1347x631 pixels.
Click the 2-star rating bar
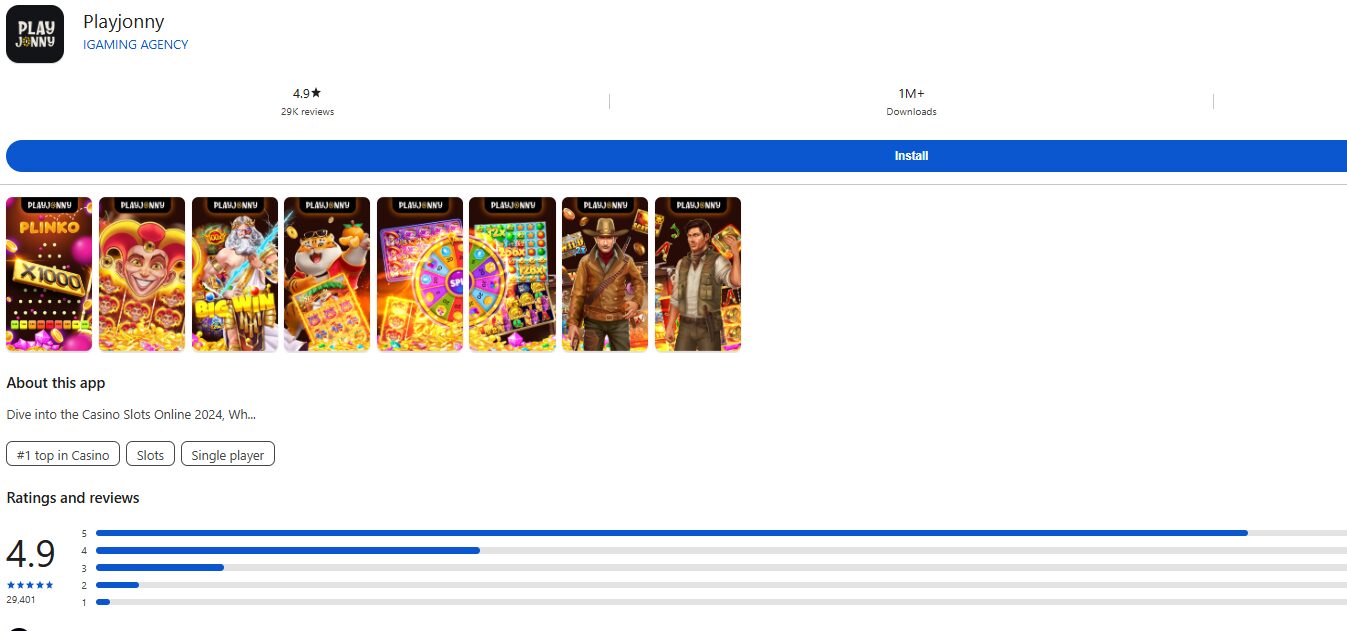pos(721,585)
